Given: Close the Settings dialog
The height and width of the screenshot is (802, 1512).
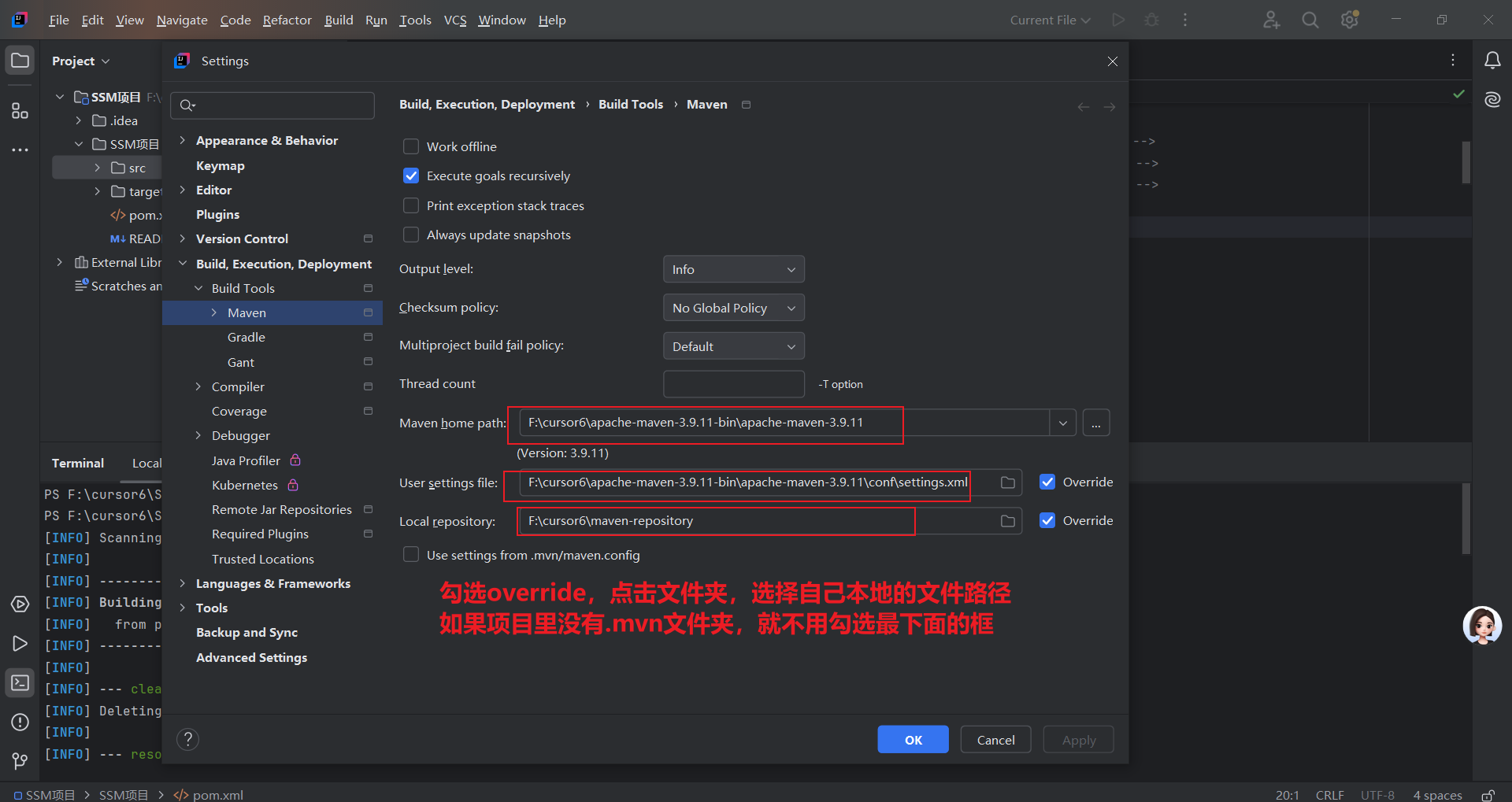Looking at the screenshot, I should 1113,61.
